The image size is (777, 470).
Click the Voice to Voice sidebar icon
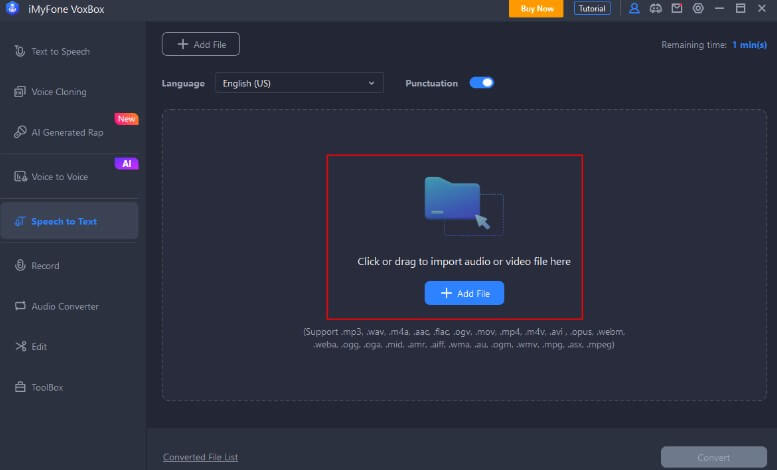click(20, 176)
